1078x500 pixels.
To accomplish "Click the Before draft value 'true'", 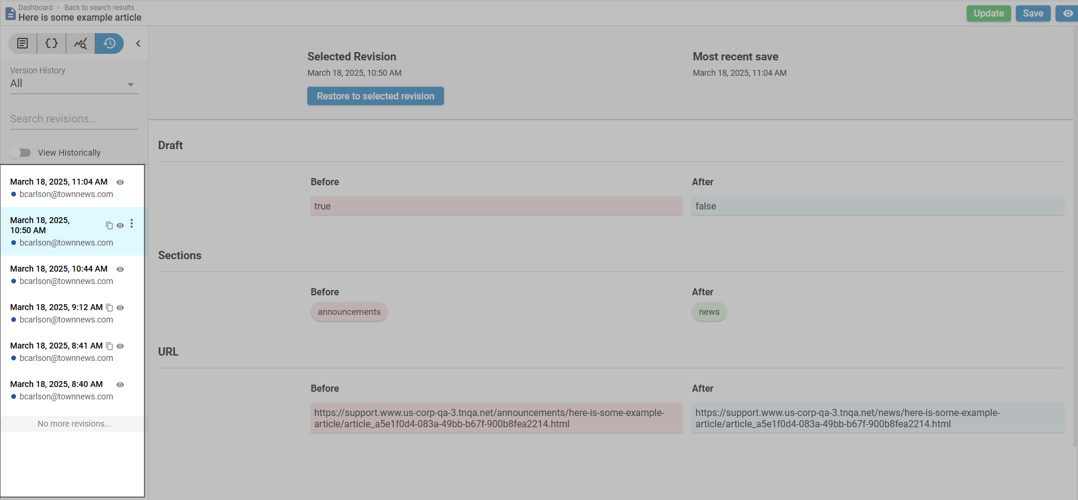I will click(496, 206).
